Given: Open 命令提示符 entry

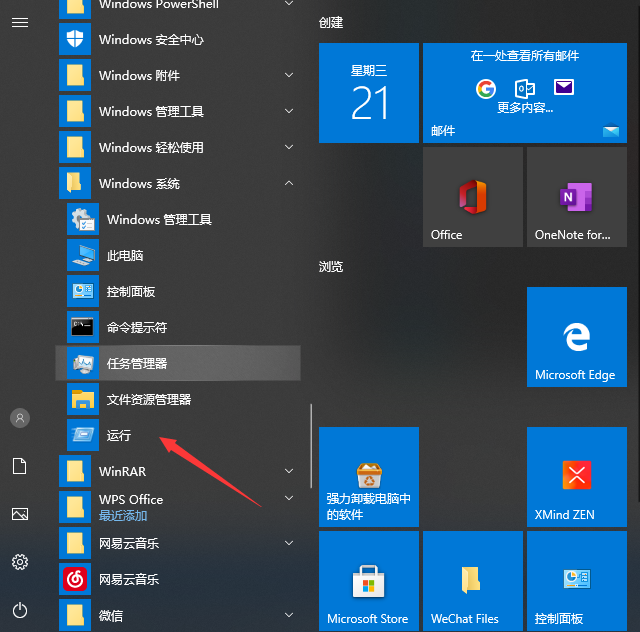Looking at the screenshot, I should pos(137,328).
